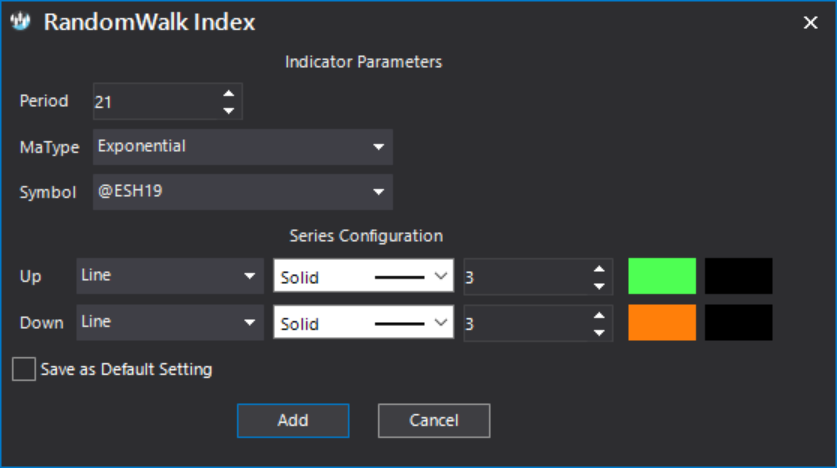Image resolution: width=837 pixels, height=468 pixels.
Task: Open the Symbol @ESH19 dropdown
Action: [243, 192]
